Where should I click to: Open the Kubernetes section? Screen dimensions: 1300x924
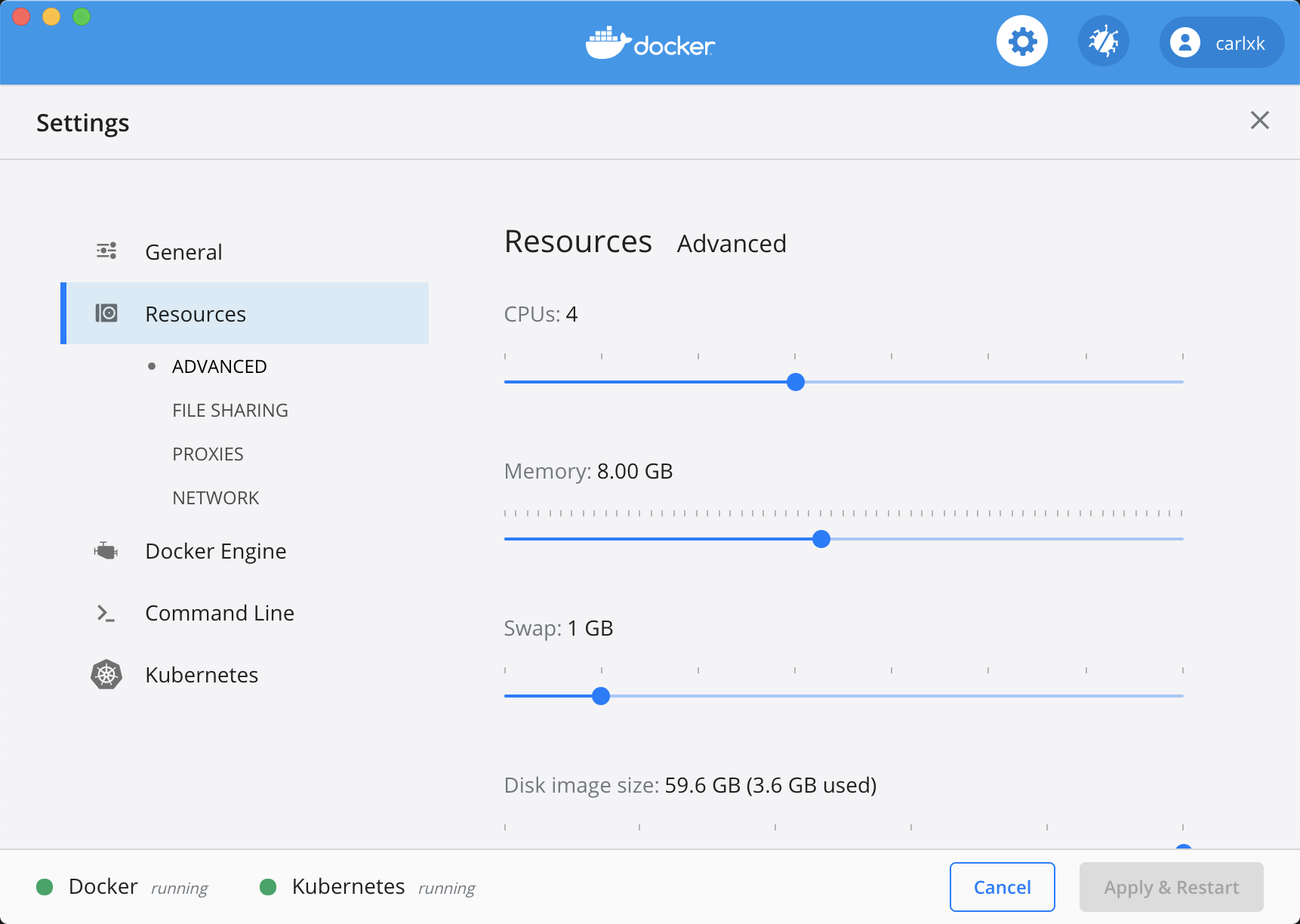tap(245, 675)
